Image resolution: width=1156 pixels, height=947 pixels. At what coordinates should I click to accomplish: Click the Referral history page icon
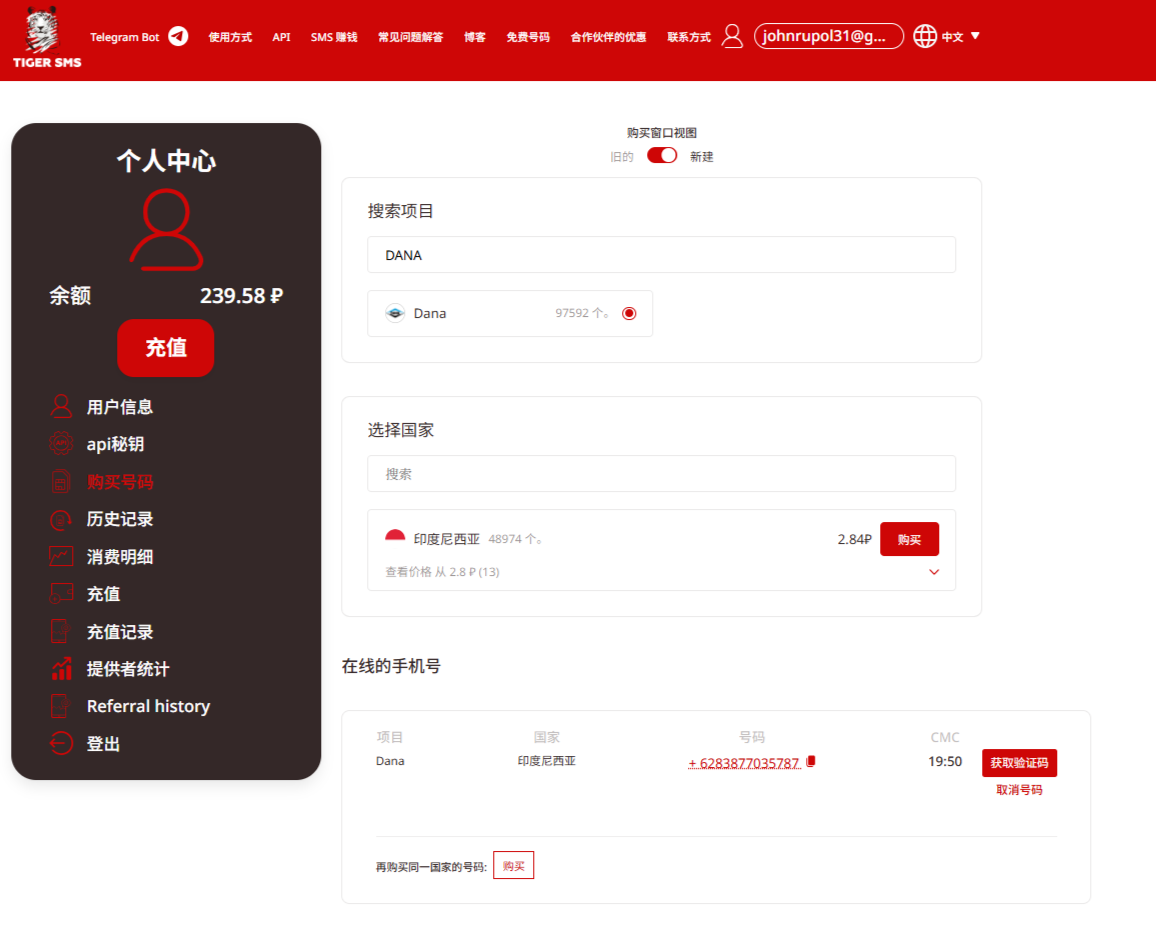point(61,706)
